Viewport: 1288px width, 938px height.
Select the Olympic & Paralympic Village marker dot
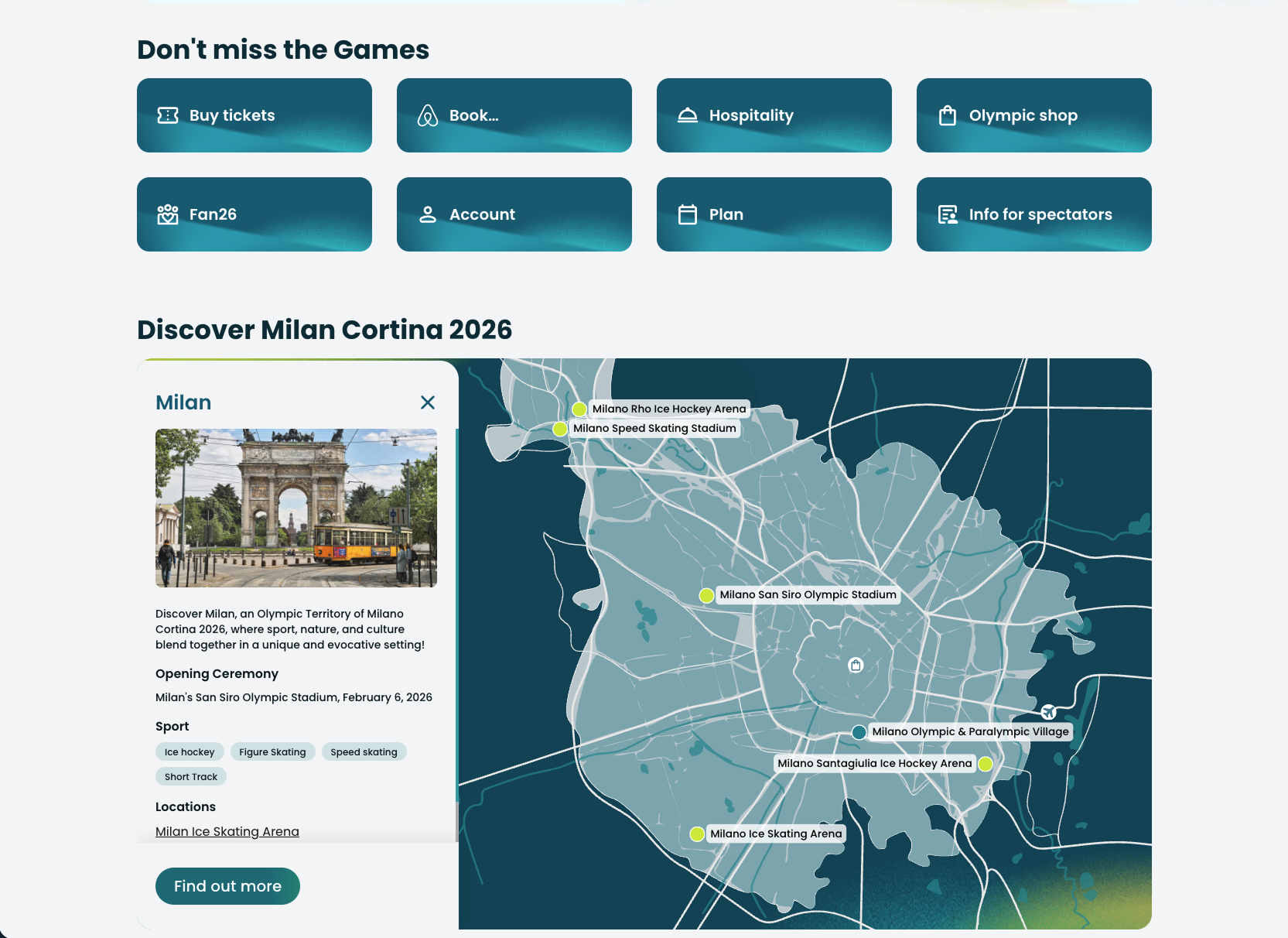coord(859,732)
